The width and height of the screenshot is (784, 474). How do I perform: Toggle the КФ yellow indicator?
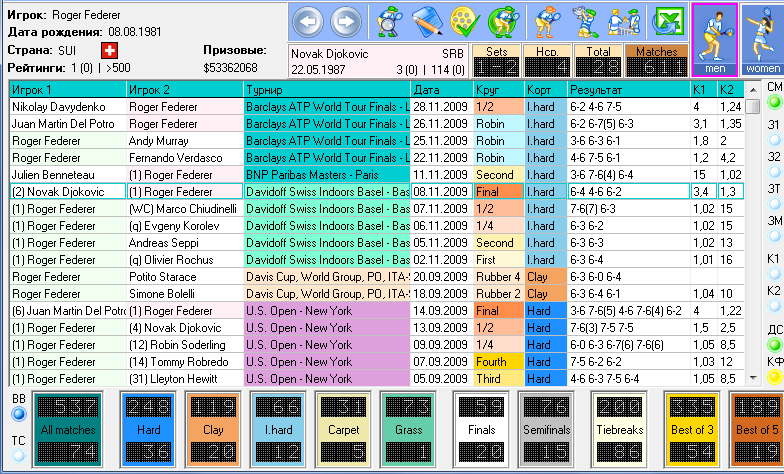pyautogui.click(x=774, y=377)
